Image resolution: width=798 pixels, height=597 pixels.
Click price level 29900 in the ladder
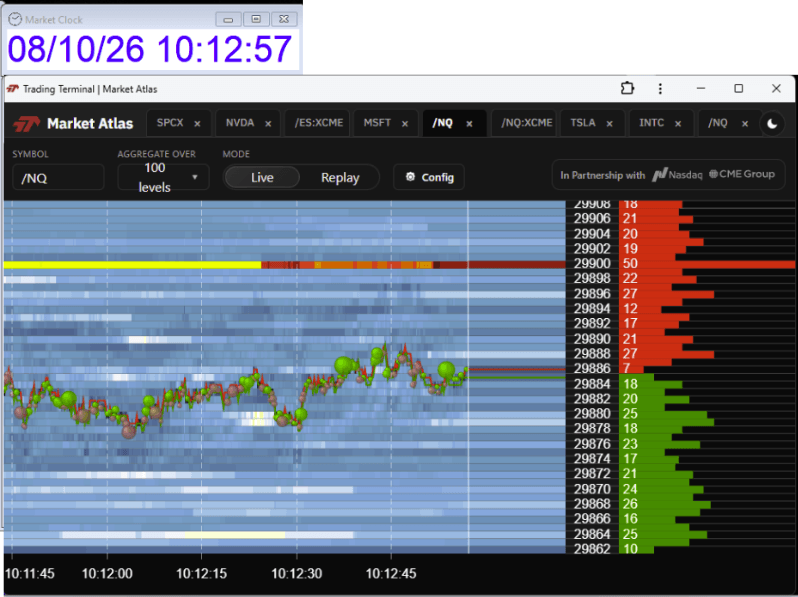point(592,264)
